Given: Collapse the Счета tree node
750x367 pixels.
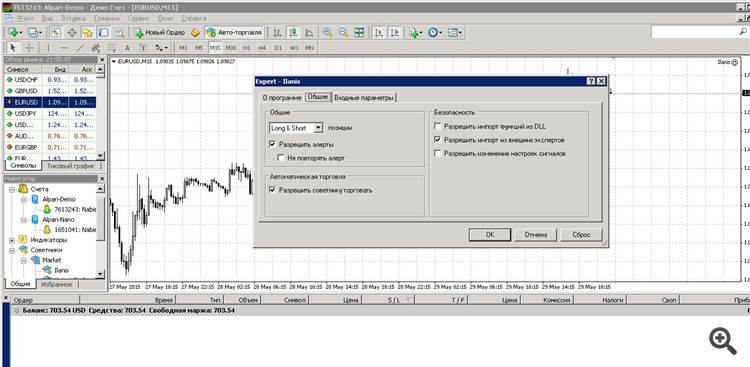Looking at the screenshot, I should click(x=12, y=189).
